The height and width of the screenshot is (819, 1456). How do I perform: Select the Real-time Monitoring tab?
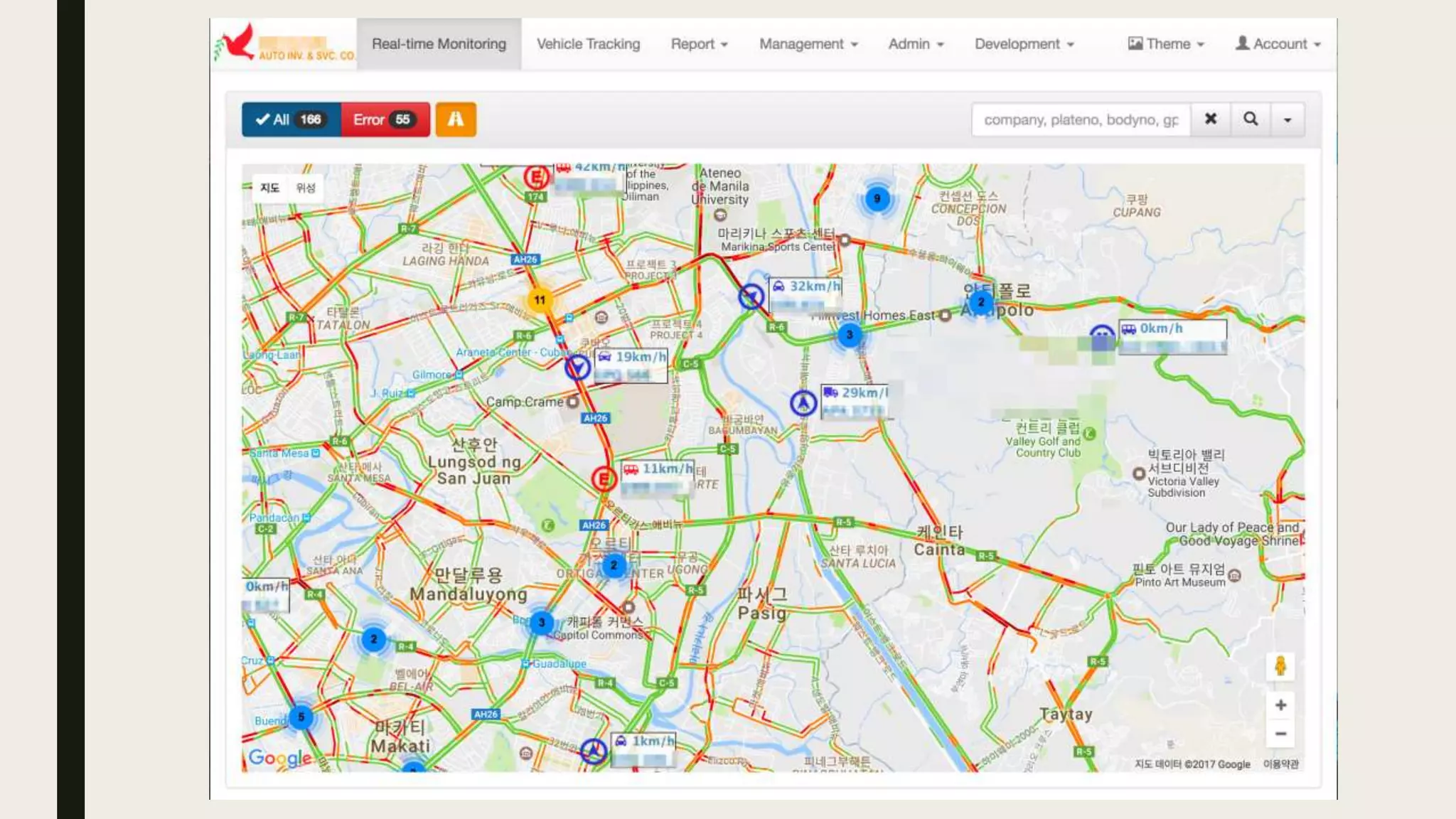click(x=439, y=44)
